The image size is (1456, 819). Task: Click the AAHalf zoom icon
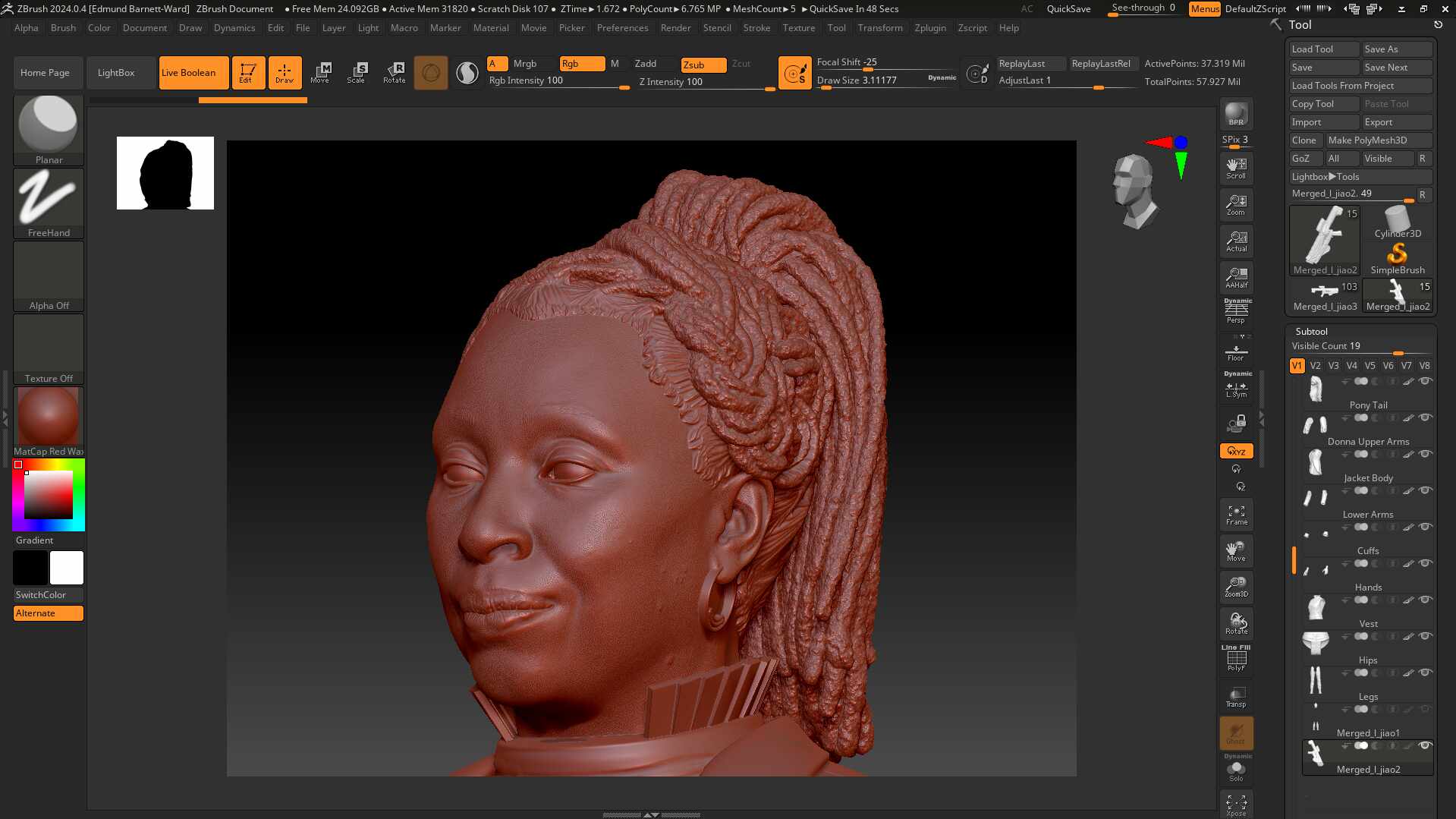pos(1236,278)
